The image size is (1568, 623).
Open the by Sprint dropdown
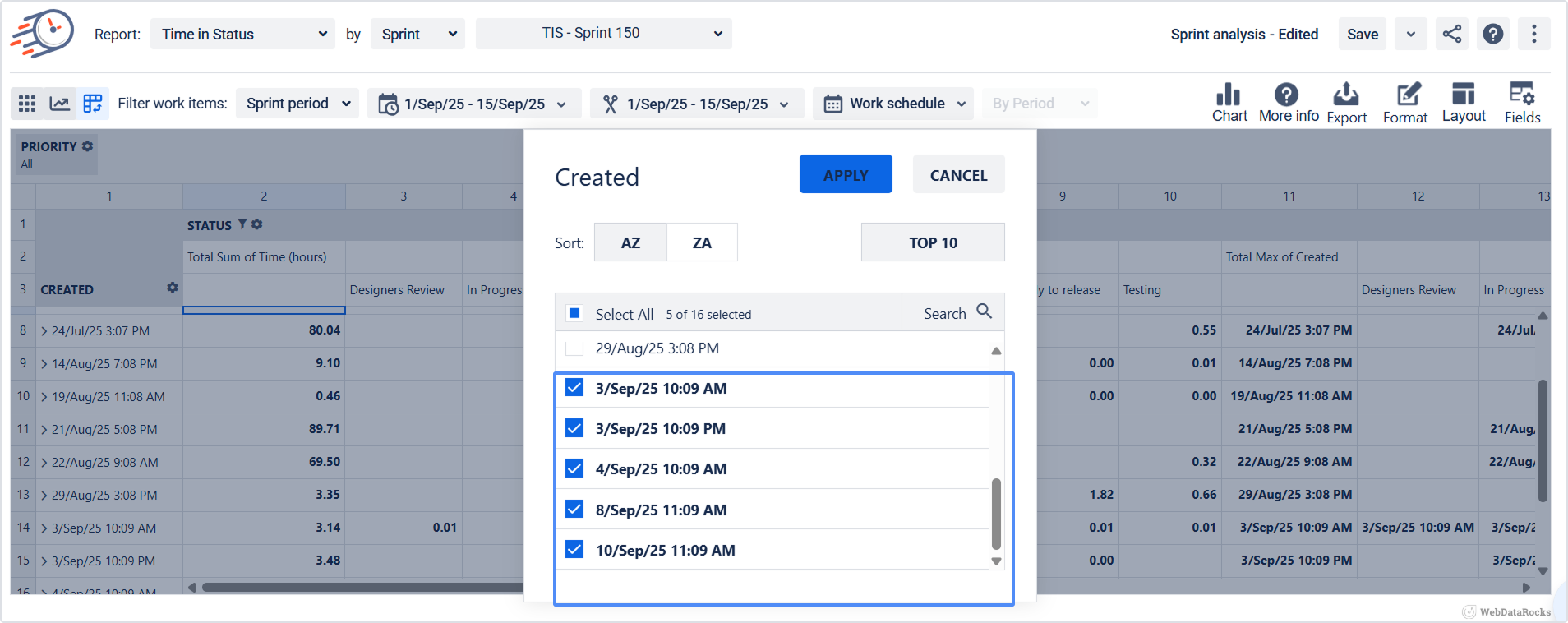[417, 34]
